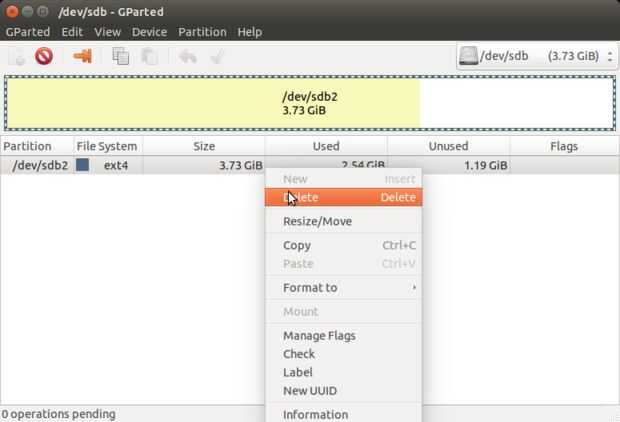Click the Undo last operation toolbar icon
This screenshot has height=422, width=620.
pyautogui.click(x=188, y=56)
